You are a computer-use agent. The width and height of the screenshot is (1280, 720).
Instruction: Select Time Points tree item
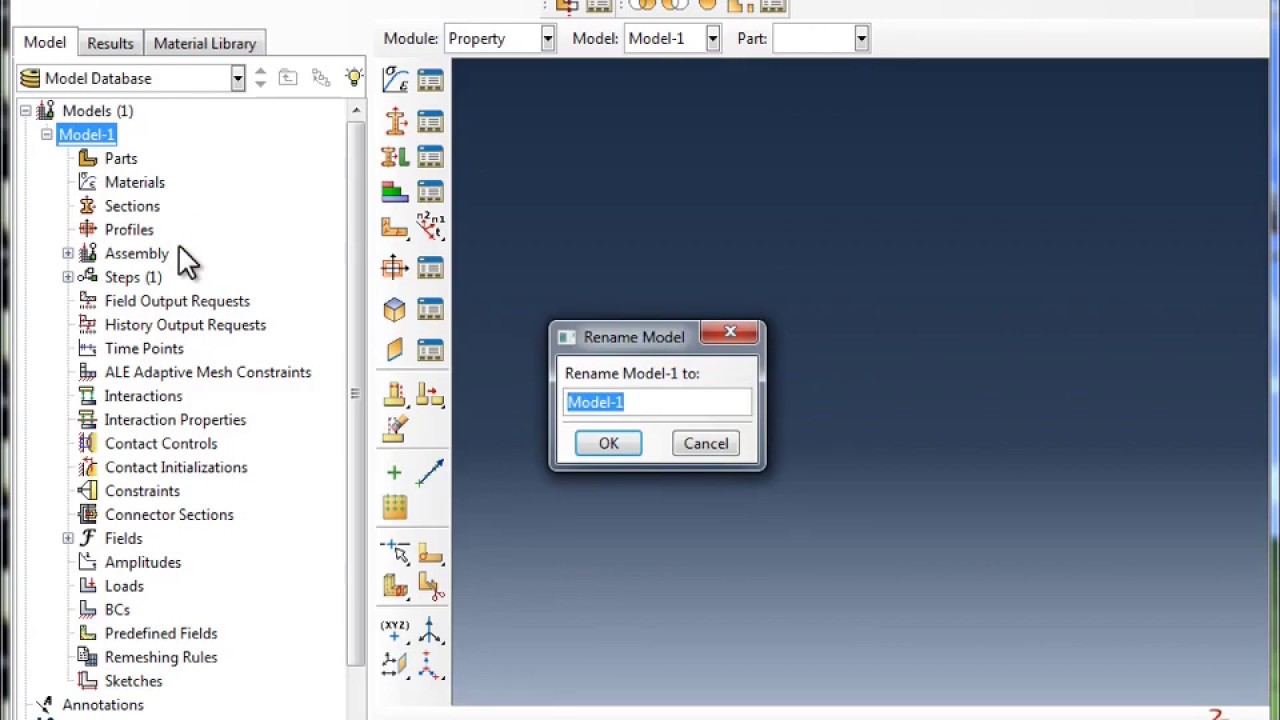(x=144, y=348)
